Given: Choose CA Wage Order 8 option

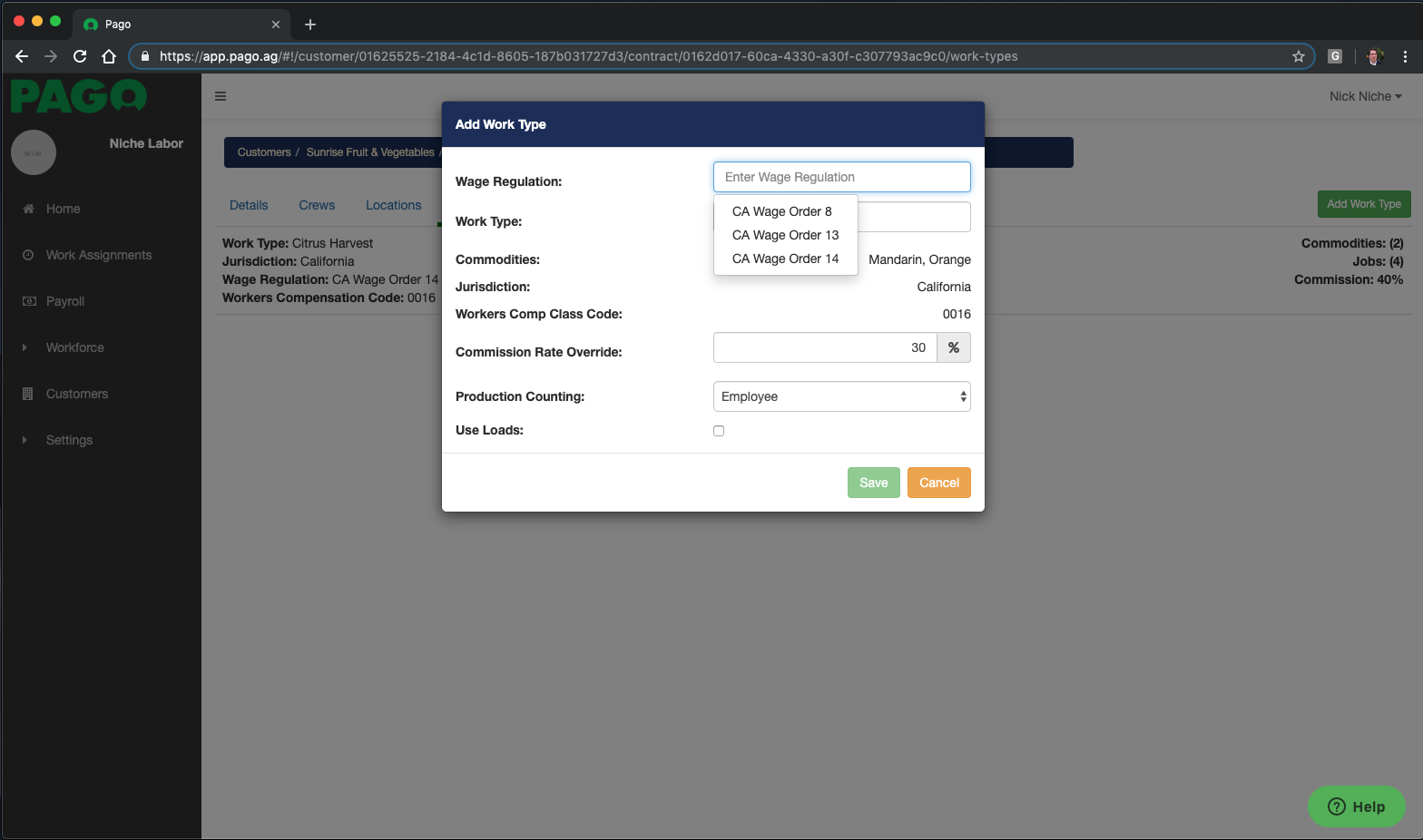Looking at the screenshot, I should (782, 211).
